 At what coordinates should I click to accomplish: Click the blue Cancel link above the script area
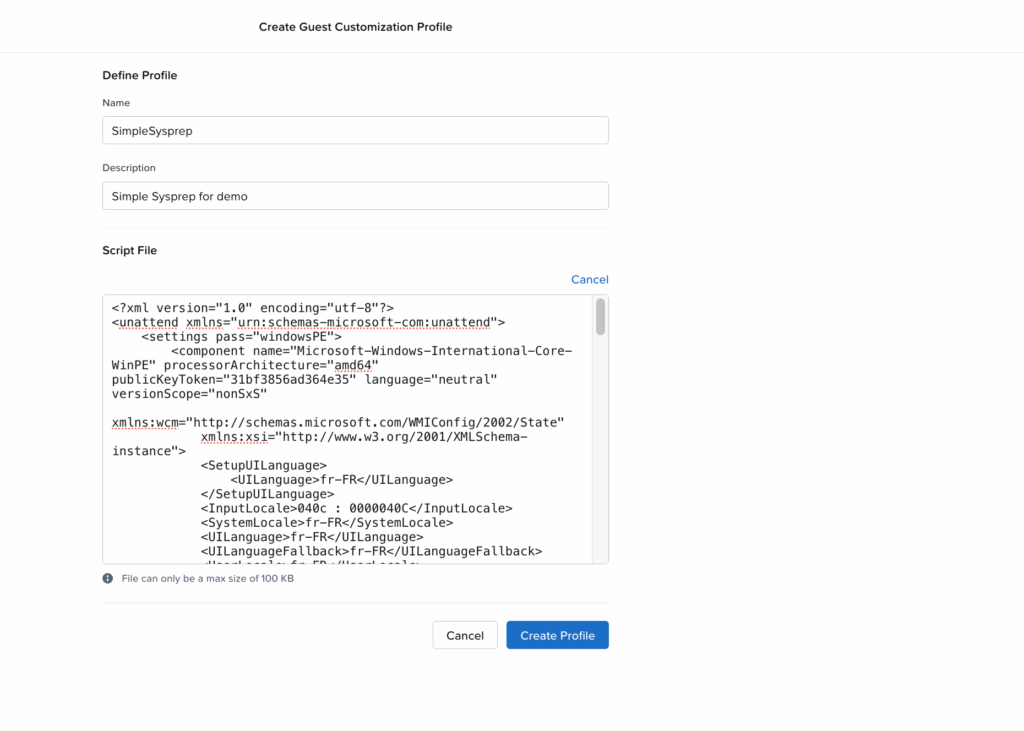coord(589,279)
